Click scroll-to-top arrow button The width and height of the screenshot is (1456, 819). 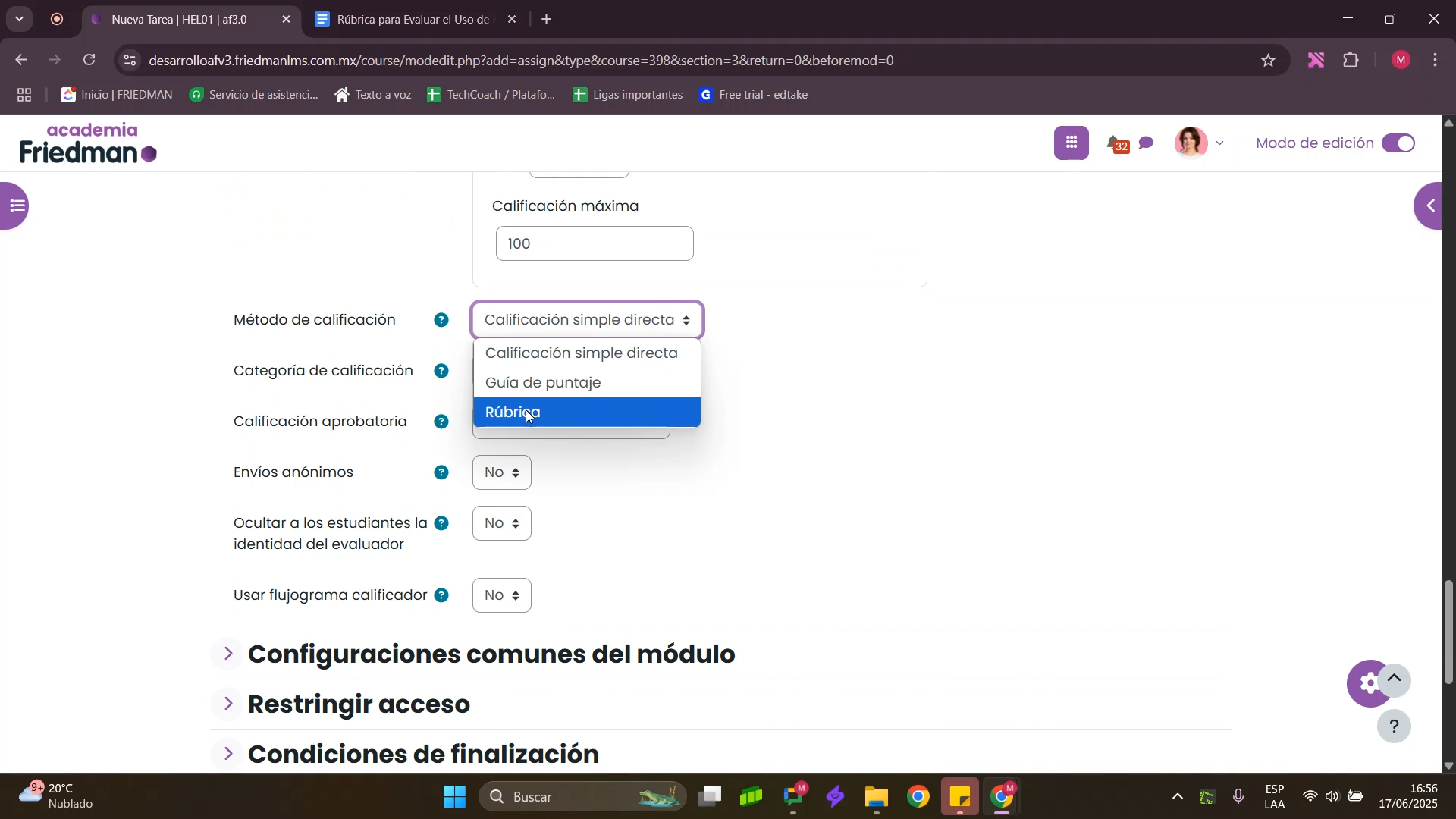coord(1394,679)
